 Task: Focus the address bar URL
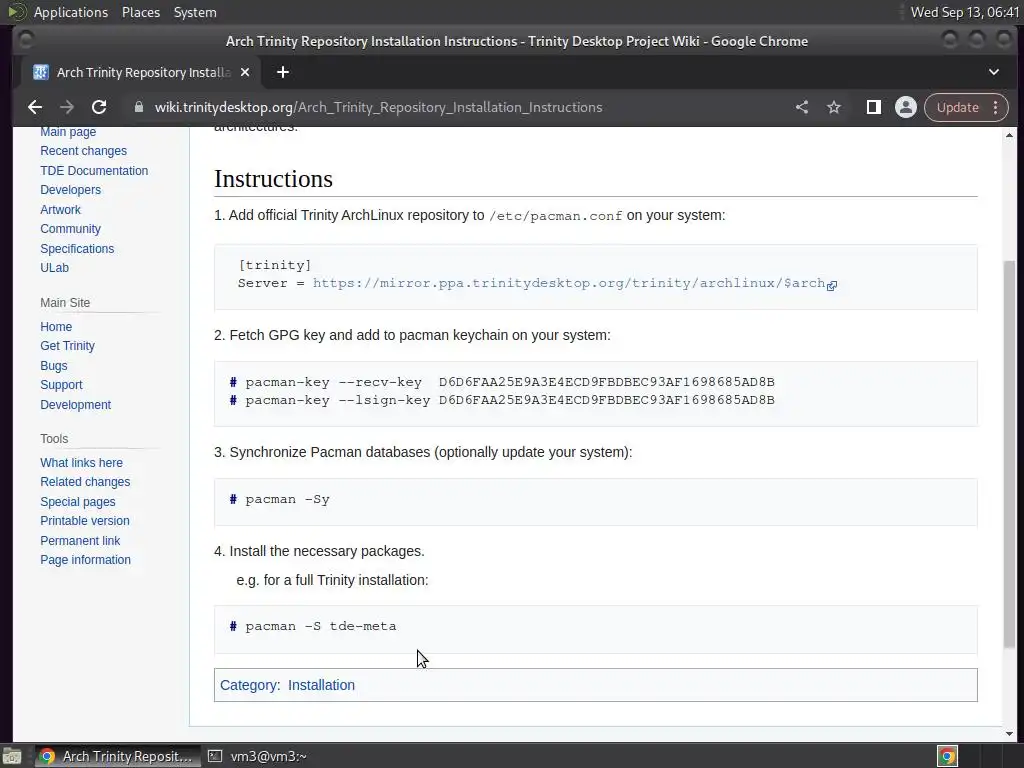point(378,107)
